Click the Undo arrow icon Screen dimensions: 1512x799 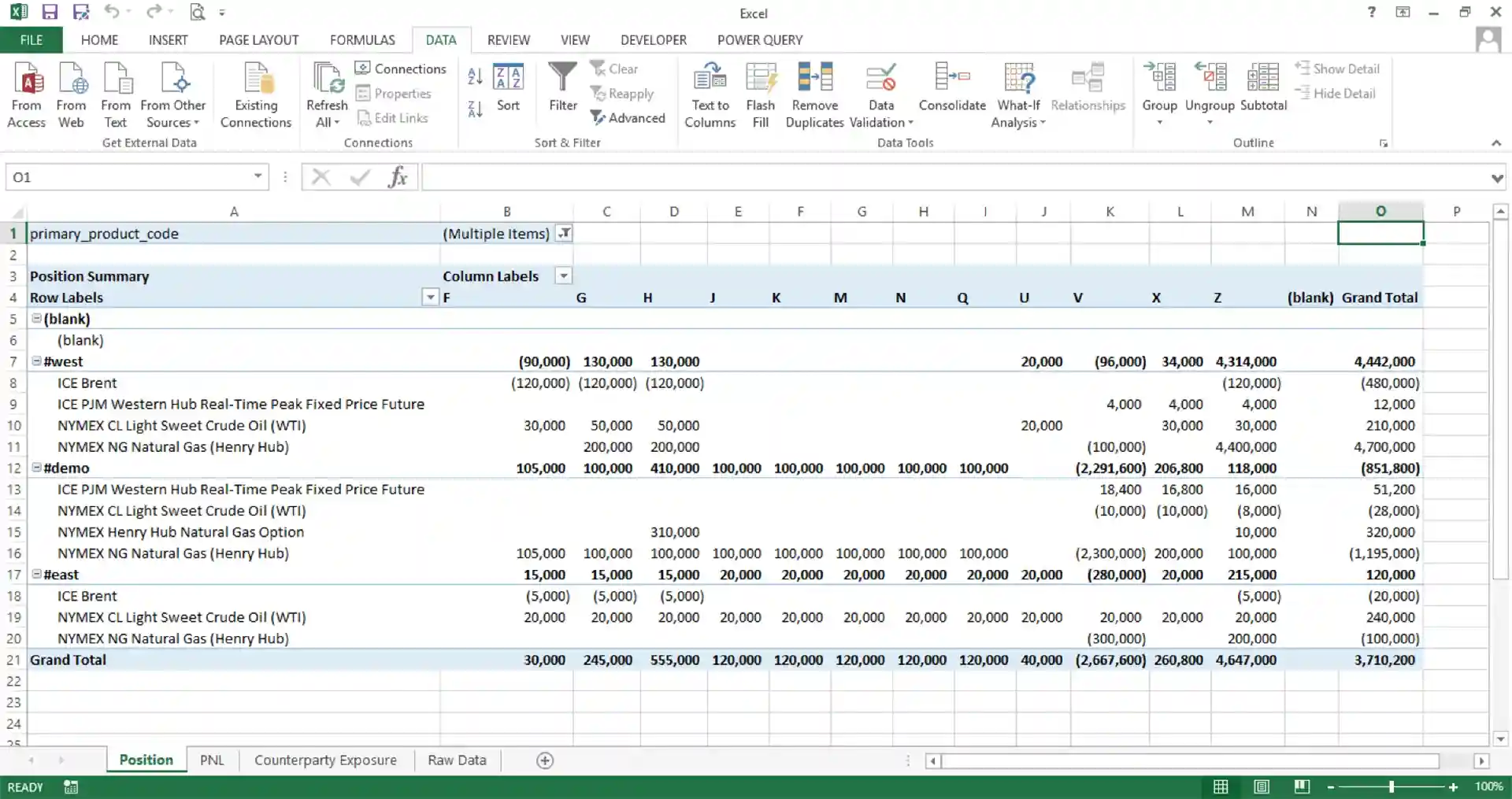click(112, 12)
